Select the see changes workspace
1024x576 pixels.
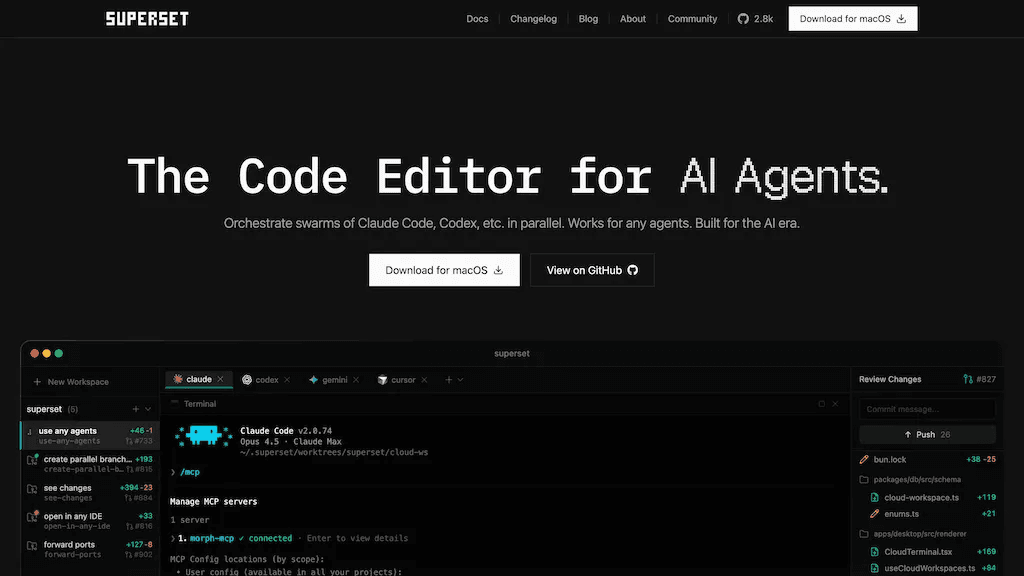90,492
